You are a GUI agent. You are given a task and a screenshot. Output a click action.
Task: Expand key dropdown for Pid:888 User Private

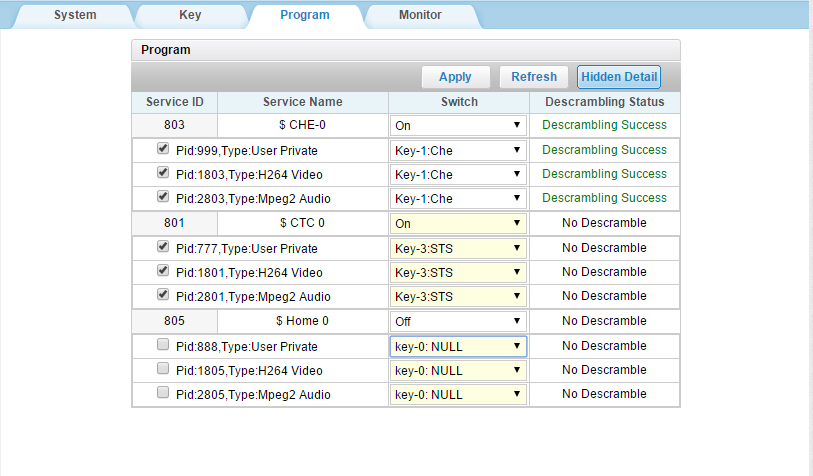[458, 346]
